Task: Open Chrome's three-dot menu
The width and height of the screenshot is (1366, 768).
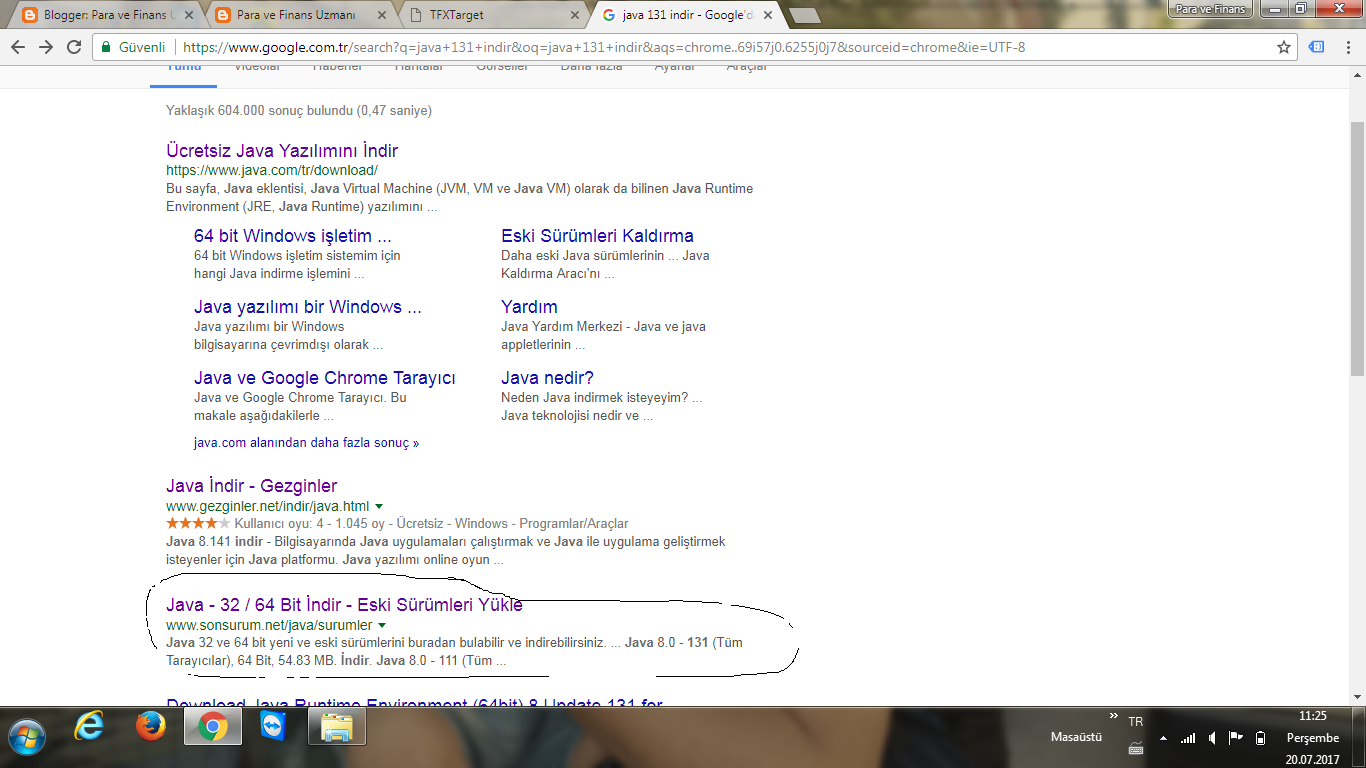Action: pos(1347,47)
